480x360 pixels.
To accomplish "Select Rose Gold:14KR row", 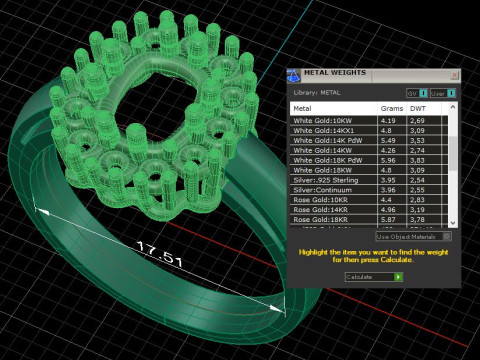I will 369,210.
